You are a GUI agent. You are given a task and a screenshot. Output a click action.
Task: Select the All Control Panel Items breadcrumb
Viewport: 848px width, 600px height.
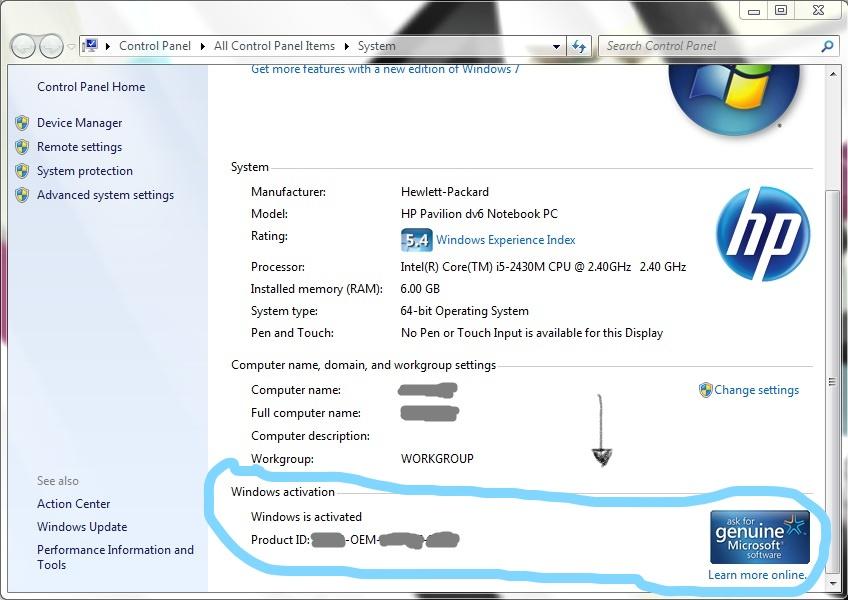(274, 46)
